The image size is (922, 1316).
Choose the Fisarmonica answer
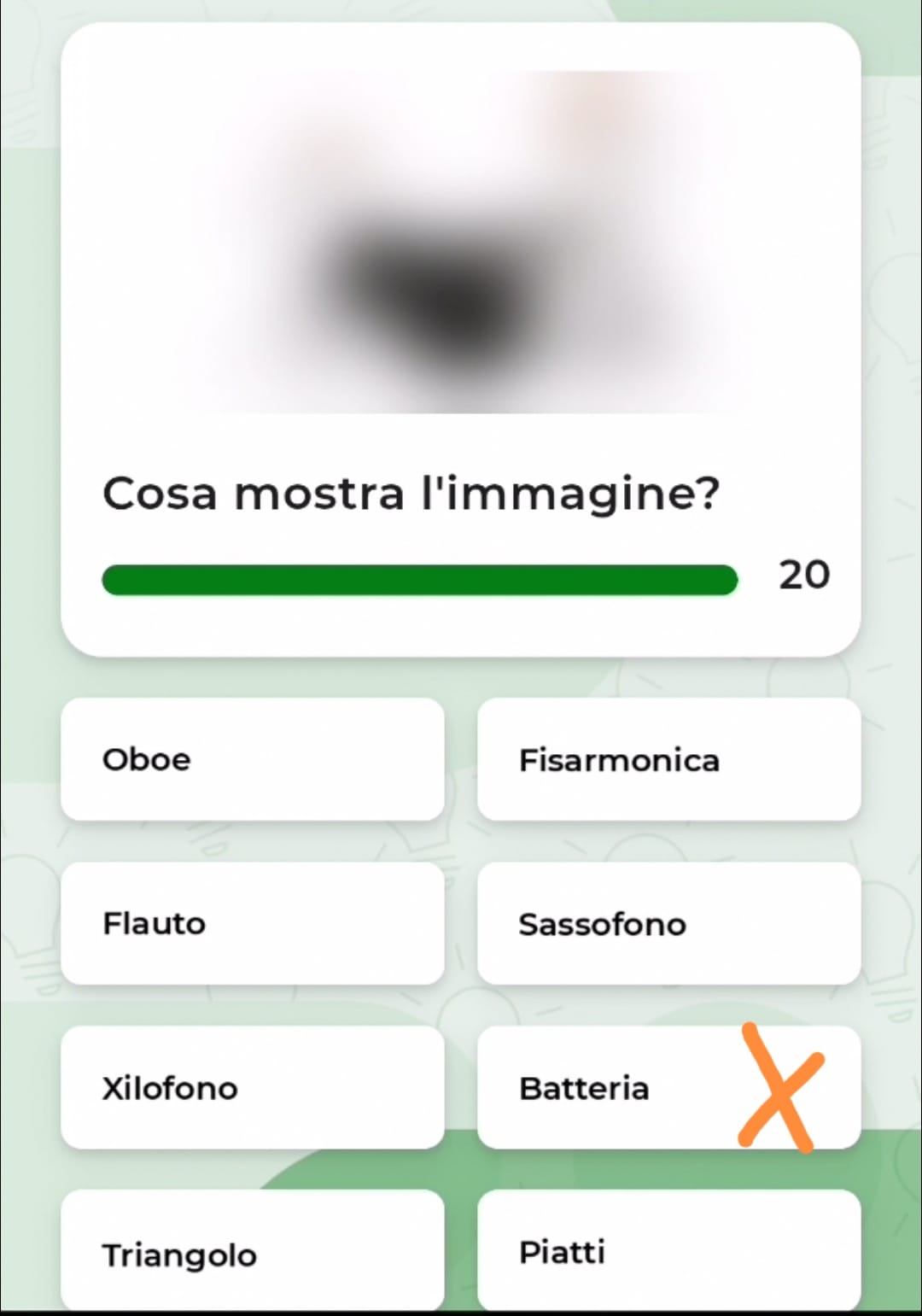(x=668, y=759)
